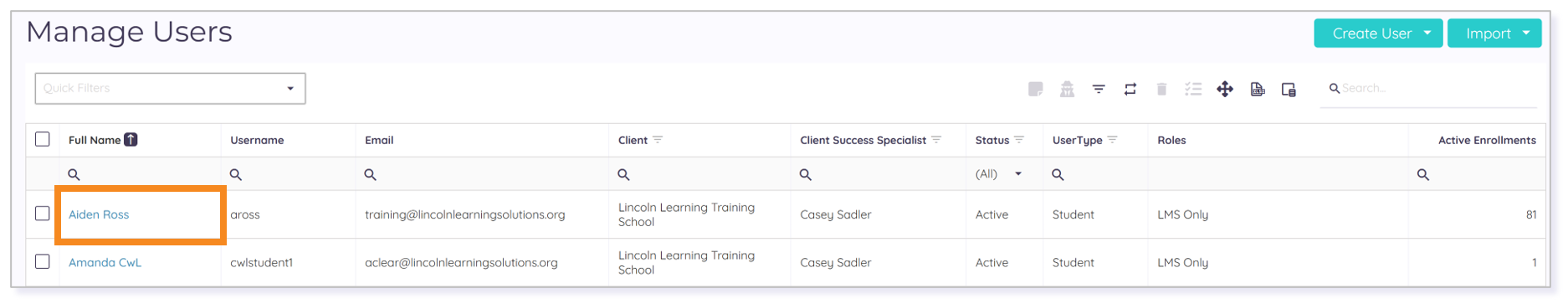Open the UserType column header filter
Viewport: 1568px width, 304px height.
tap(1112, 140)
